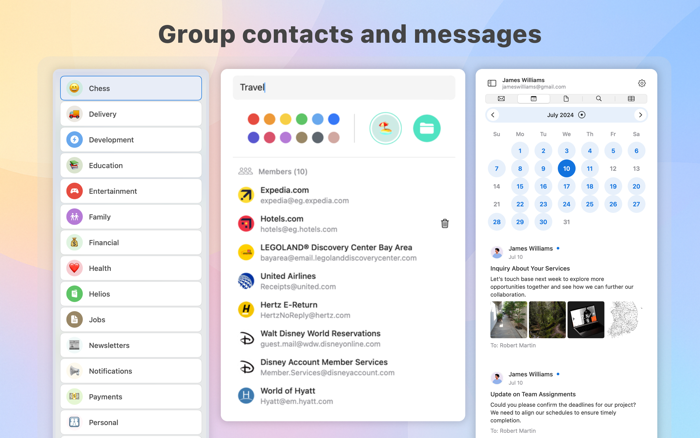Image resolution: width=700 pixels, height=438 pixels.
Task: Pick the red color swatch
Action: pos(253,119)
